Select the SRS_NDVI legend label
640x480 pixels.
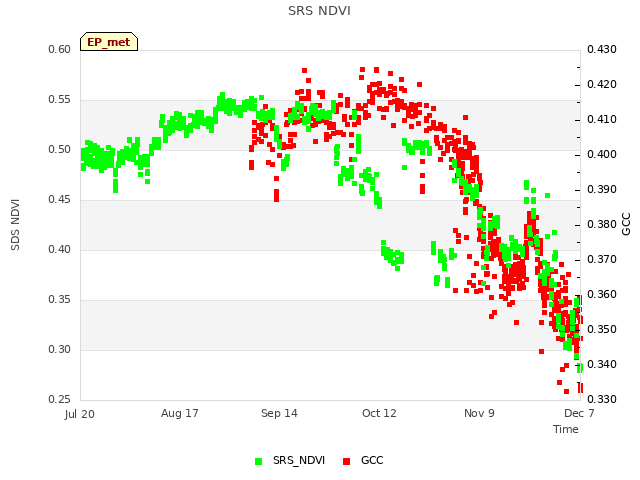coord(299,460)
